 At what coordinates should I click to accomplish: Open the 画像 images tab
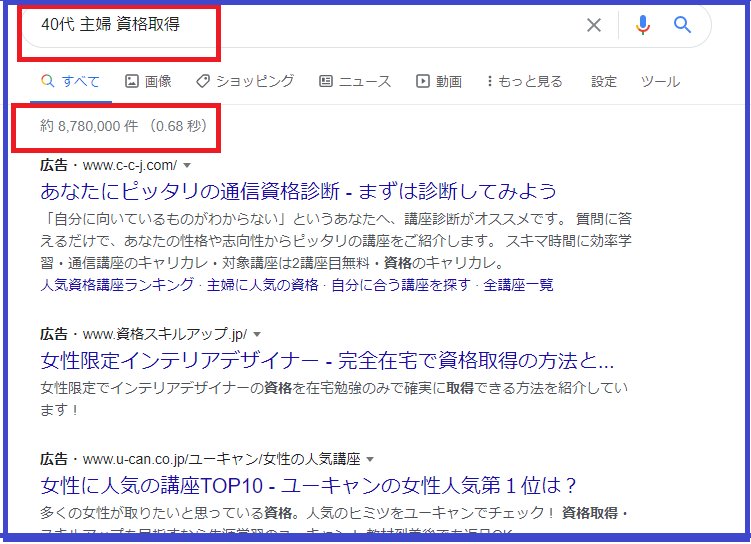click(x=148, y=81)
